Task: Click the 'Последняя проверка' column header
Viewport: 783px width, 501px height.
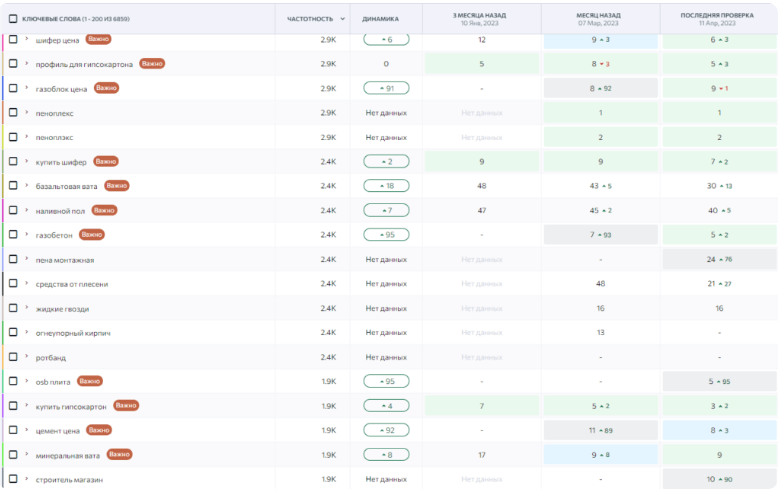Action: pyautogui.click(x=717, y=19)
